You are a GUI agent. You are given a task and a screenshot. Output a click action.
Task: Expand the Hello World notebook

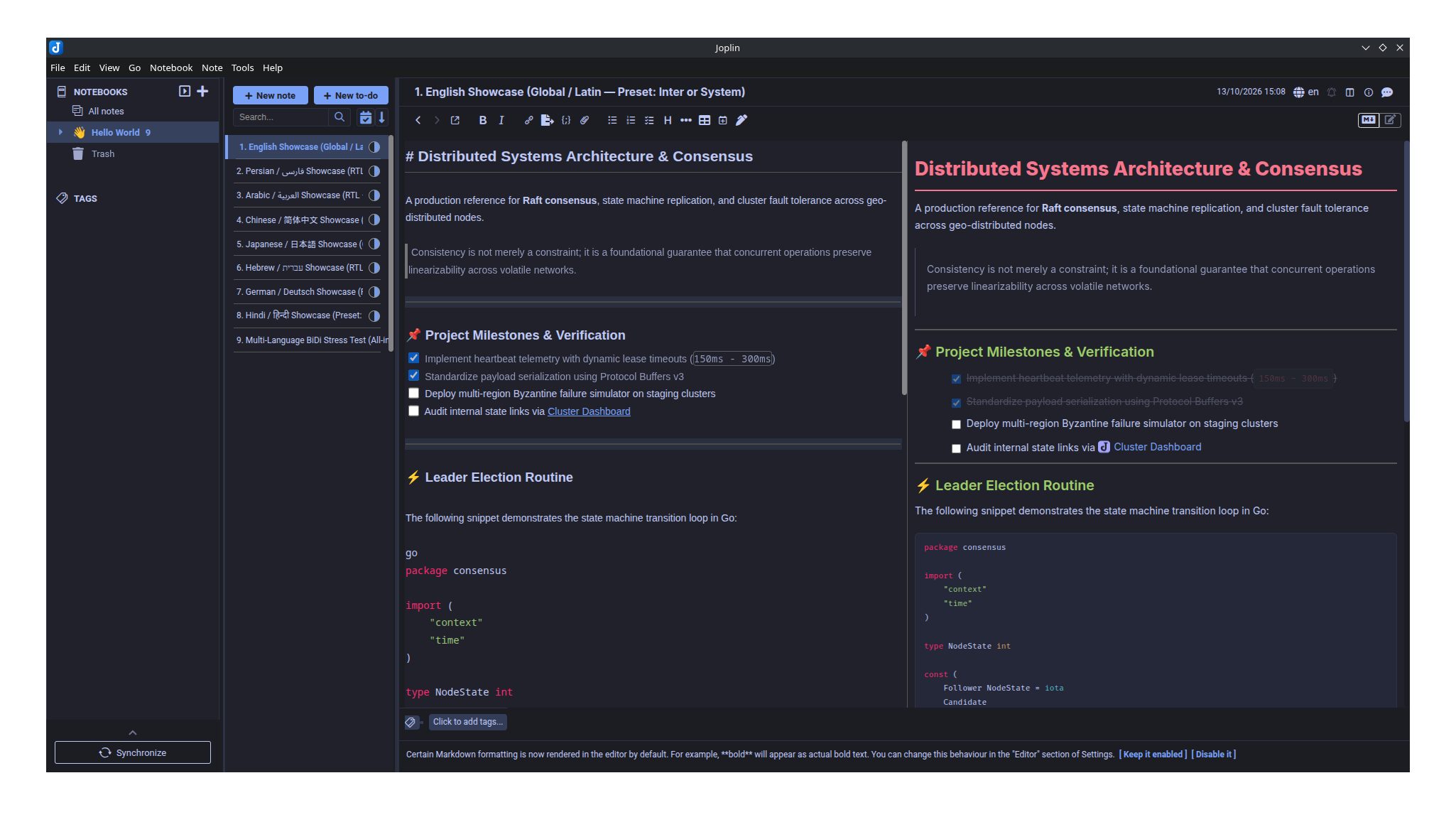(x=60, y=132)
